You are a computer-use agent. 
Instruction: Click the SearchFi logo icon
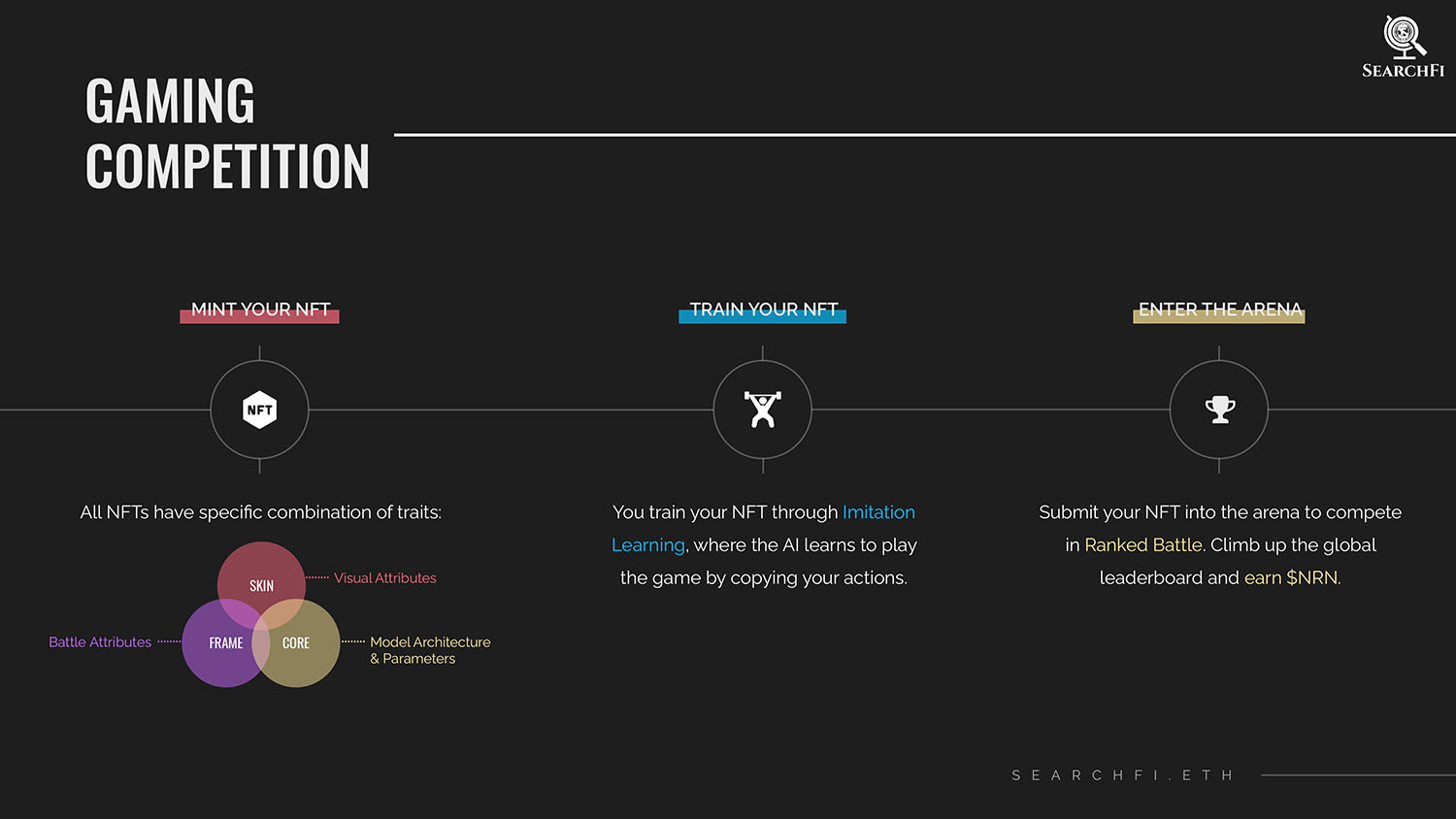[1404, 37]
